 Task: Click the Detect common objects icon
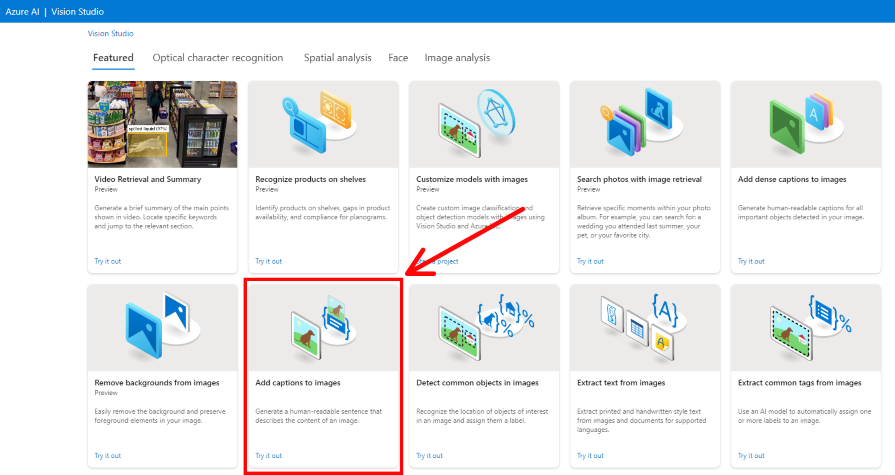point(484,327)
